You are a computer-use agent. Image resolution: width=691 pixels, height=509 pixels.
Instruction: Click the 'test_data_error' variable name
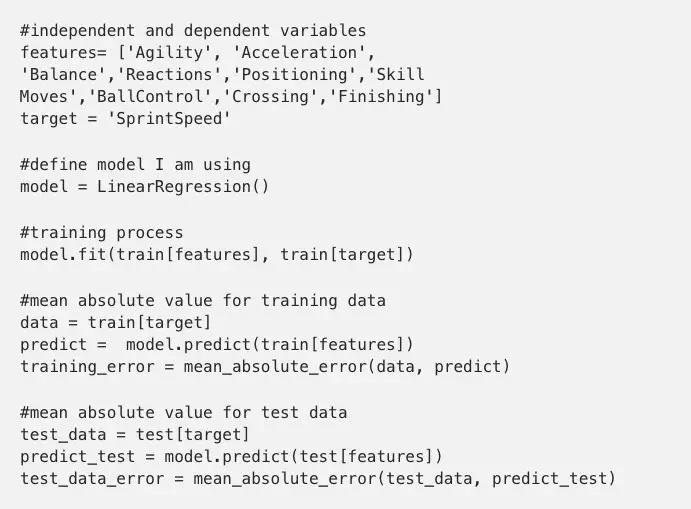point(92,479)
